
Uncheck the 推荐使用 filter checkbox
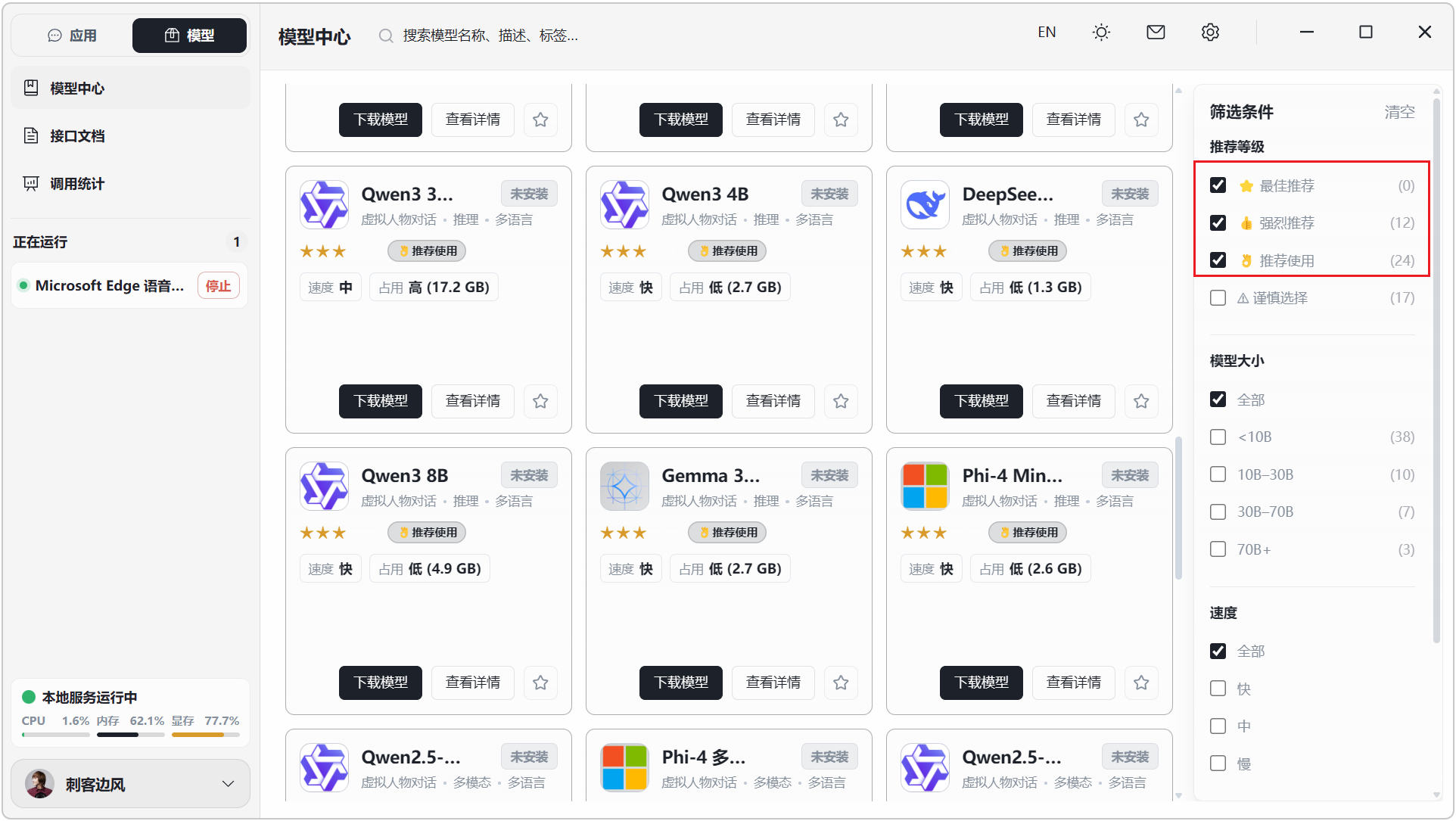click(x=1218, y=260)
